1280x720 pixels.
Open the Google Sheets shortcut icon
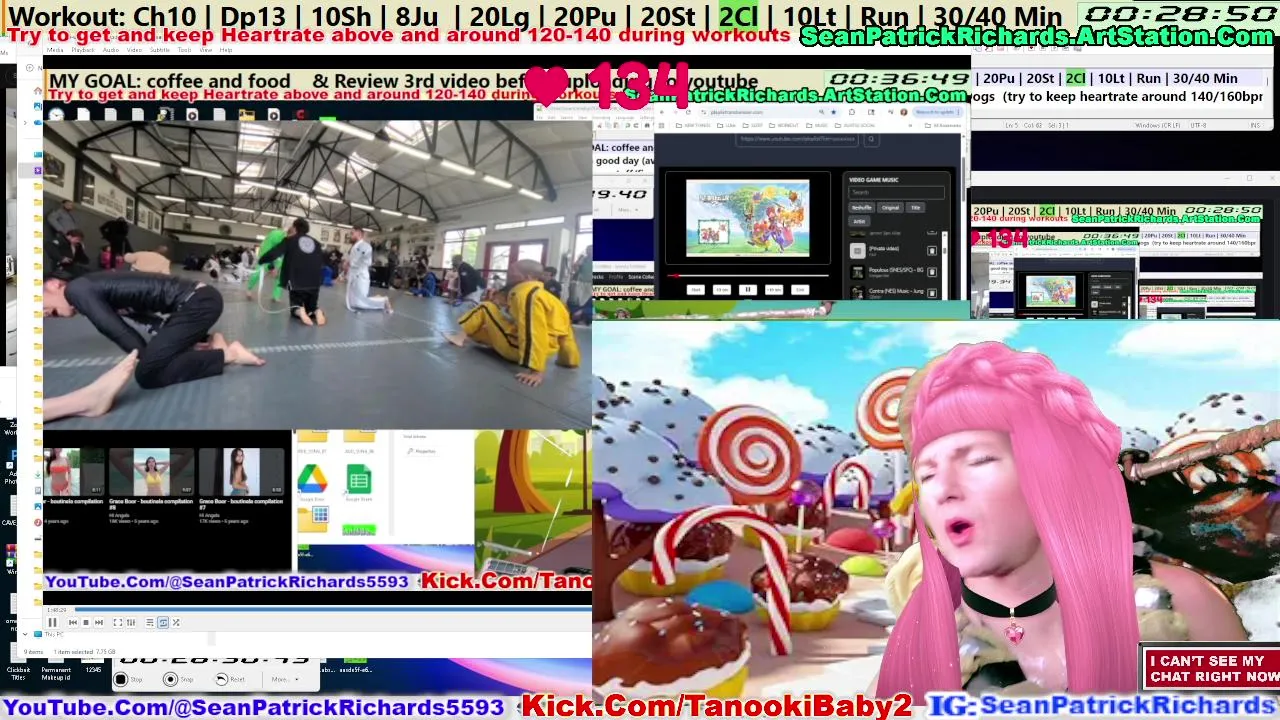pos(359,481)
